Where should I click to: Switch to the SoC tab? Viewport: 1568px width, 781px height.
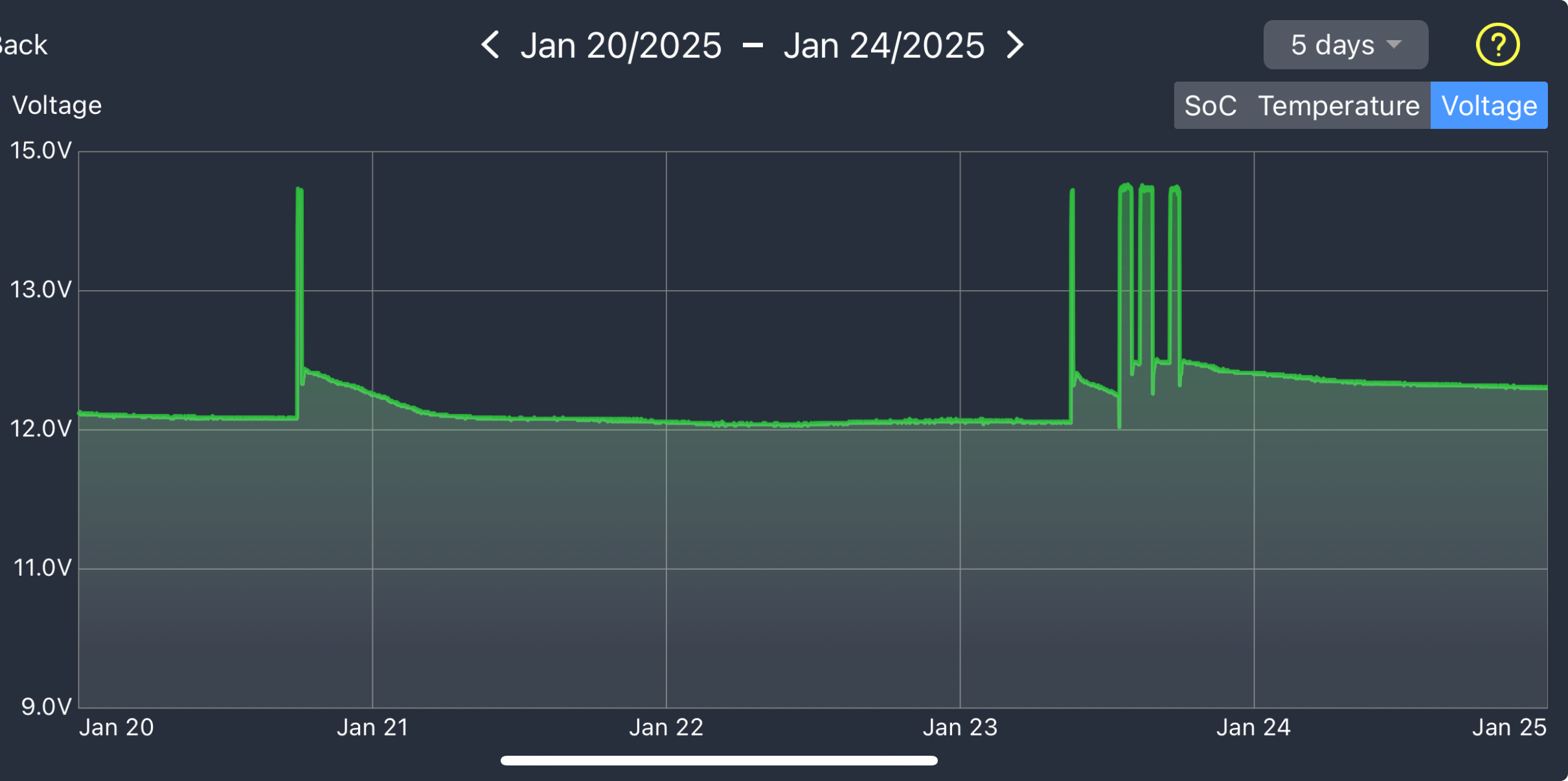tap(1209, 106)
